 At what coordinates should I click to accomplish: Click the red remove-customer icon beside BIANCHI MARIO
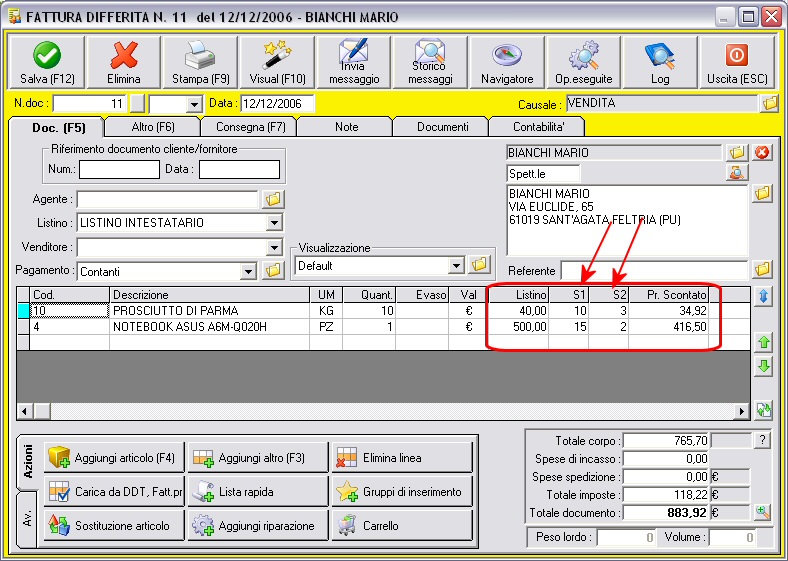tap(762, 152)
